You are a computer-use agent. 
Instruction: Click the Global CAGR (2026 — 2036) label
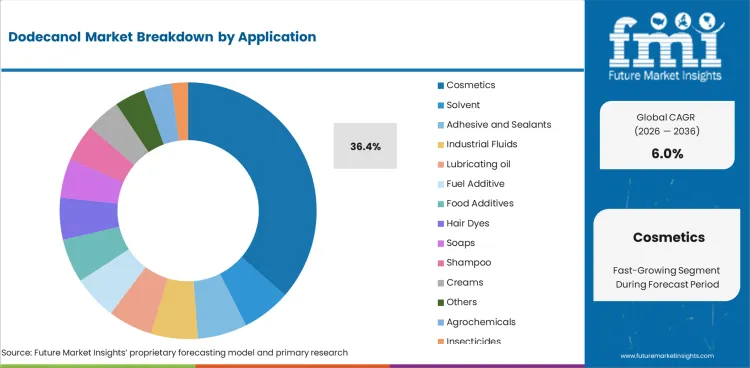point(667,124)
